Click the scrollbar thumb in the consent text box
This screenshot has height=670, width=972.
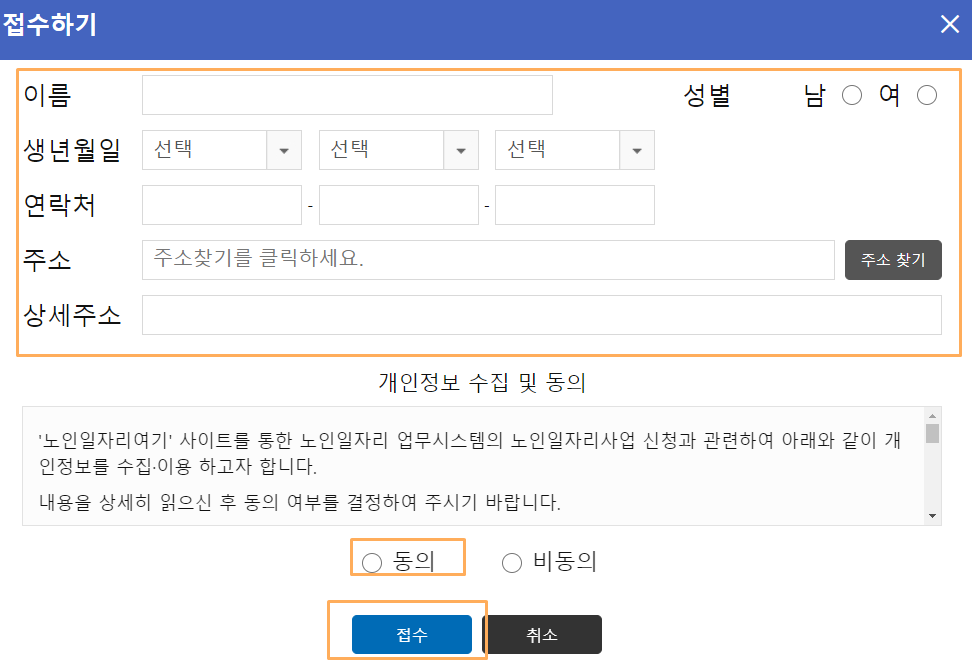[932, 433]
